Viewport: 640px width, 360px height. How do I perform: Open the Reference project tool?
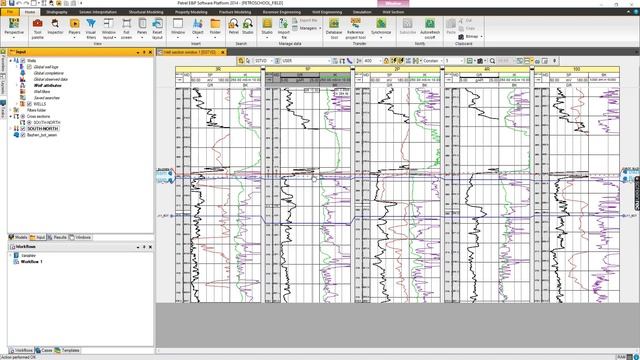pyautogui.click(x=356, y=28)
